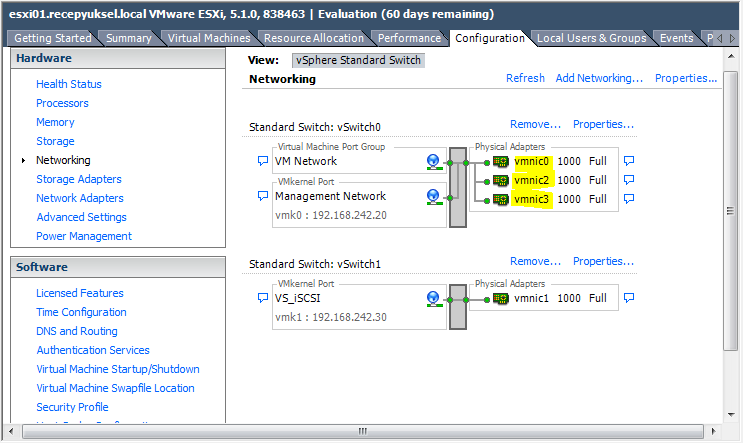
Task: Click the vertical scrollbar up arrow
Action: point(731,56)
